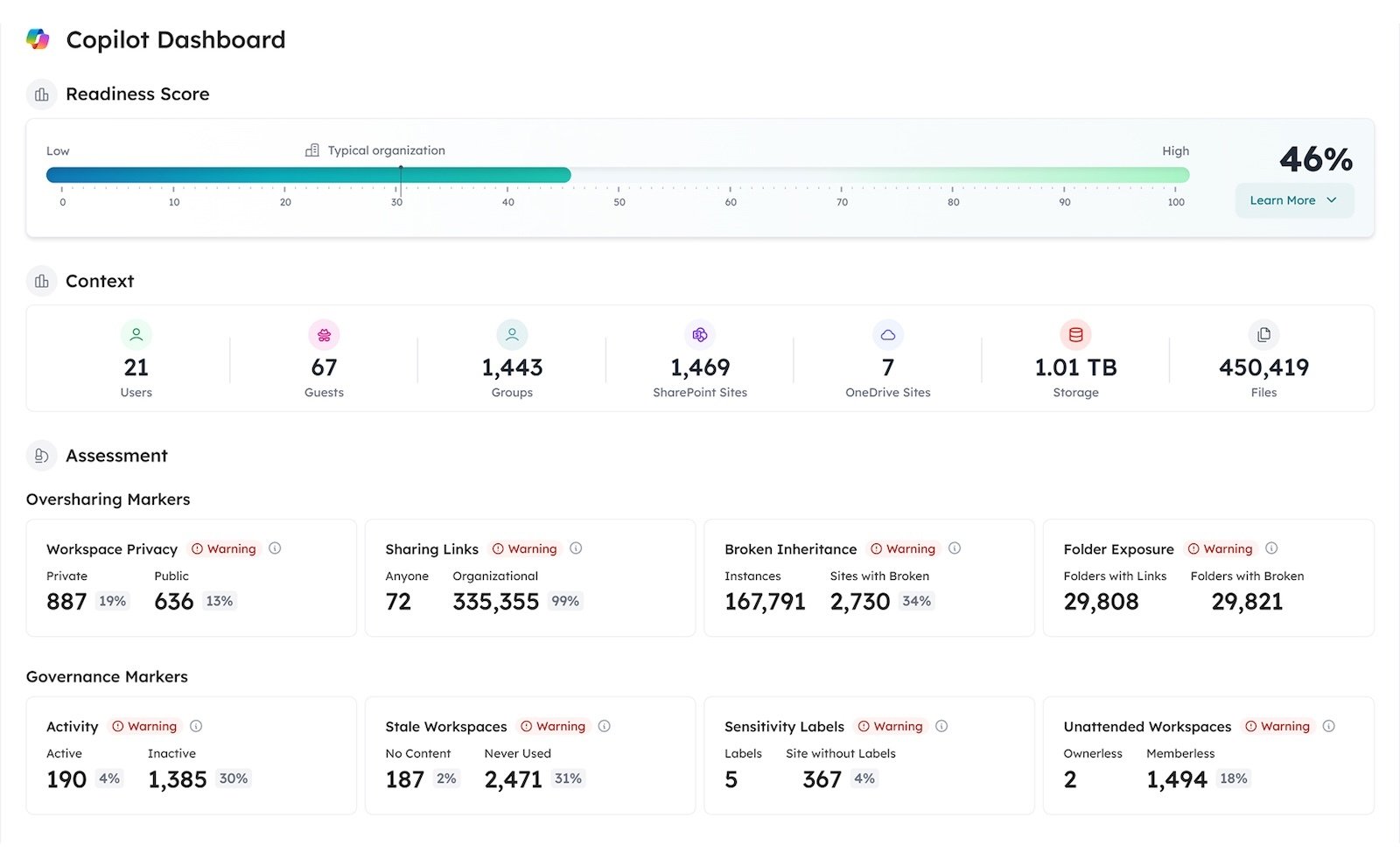Click the Warning badge on Stale Workspaces
Image resolution: width=1400 pixels, height=859 pixels.
point(553,726)
